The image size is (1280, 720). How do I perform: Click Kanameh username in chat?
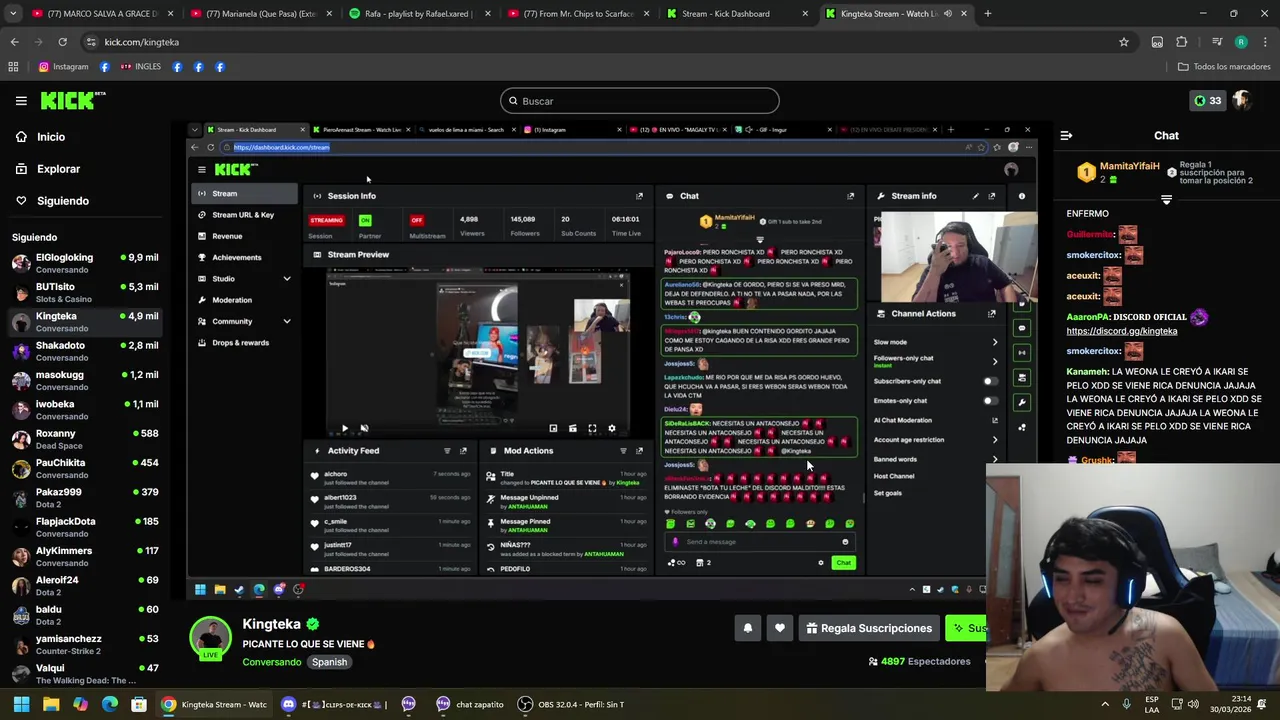[1087, 372]
